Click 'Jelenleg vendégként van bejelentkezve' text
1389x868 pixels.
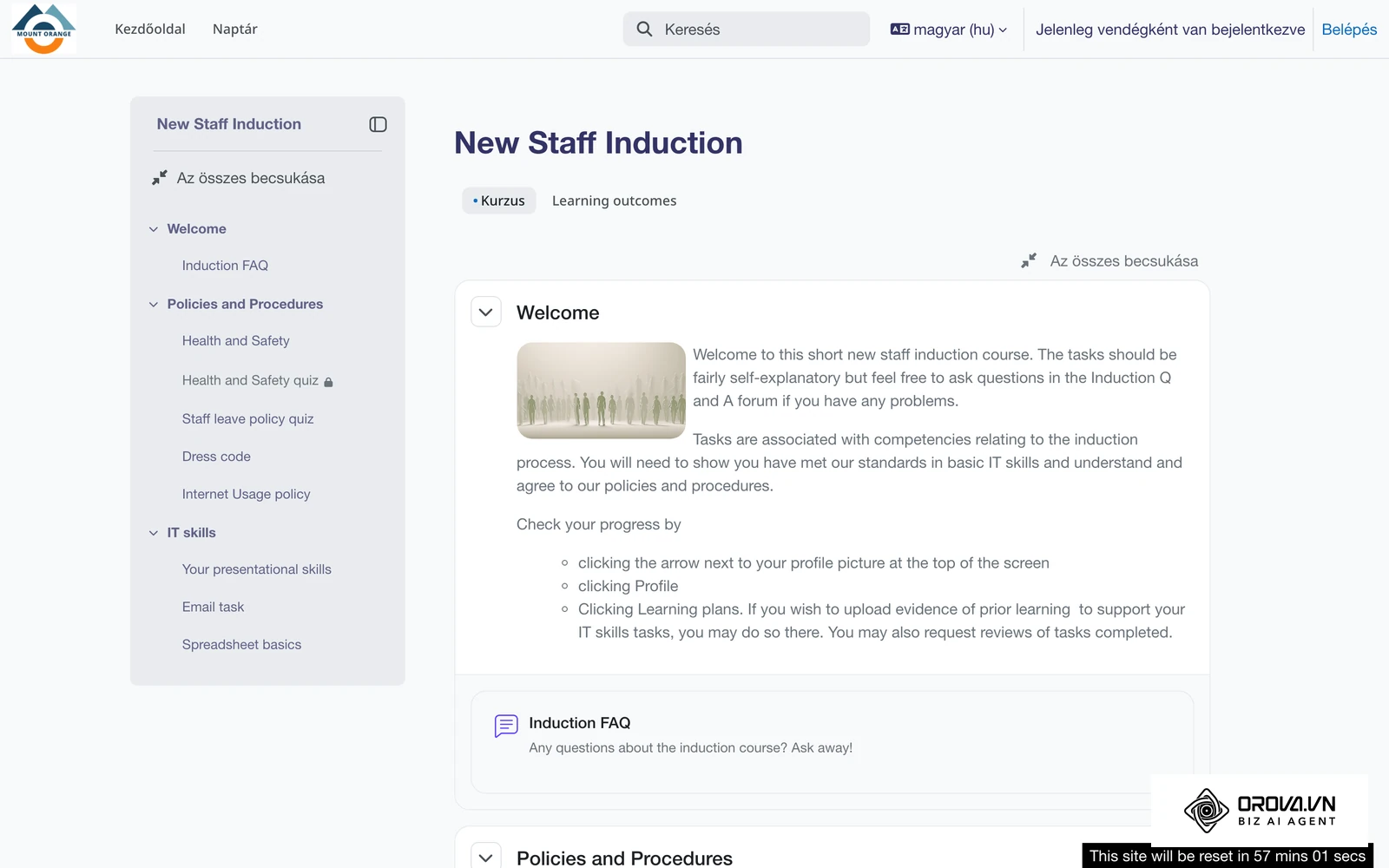click(x=1169, y=30)
